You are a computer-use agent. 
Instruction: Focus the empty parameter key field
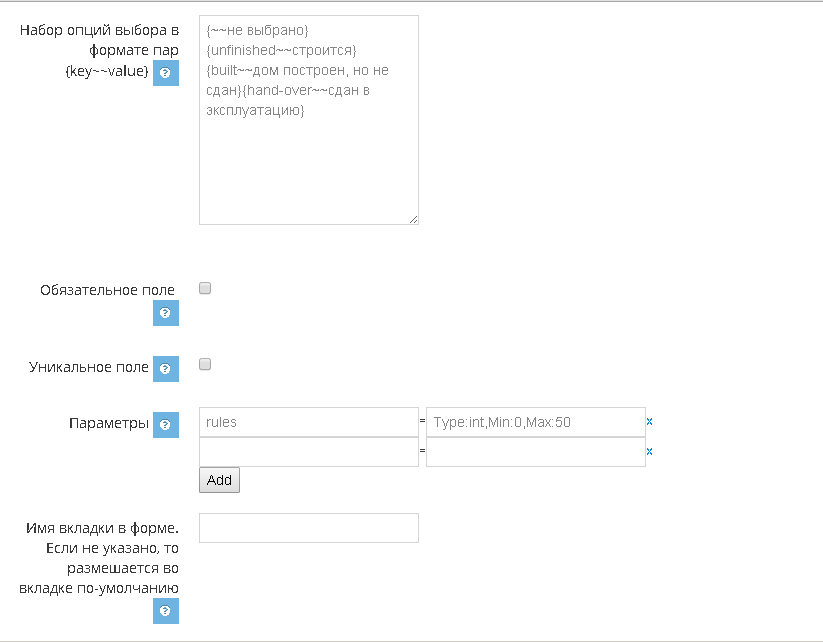click(x=309, y=452)
